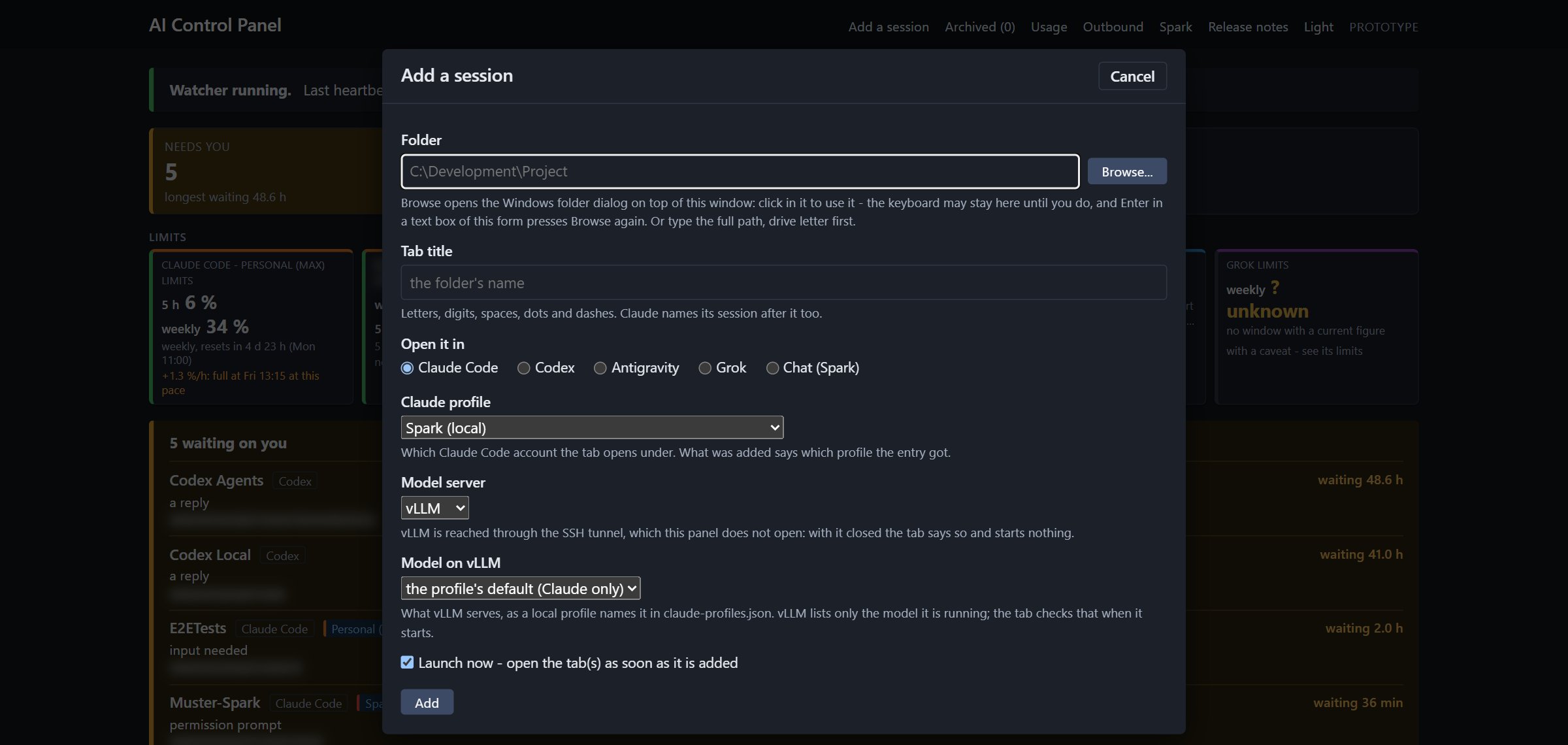Switch to Light theme
The height and width of the screenshot is (745, 1568).
point(1318,27)
